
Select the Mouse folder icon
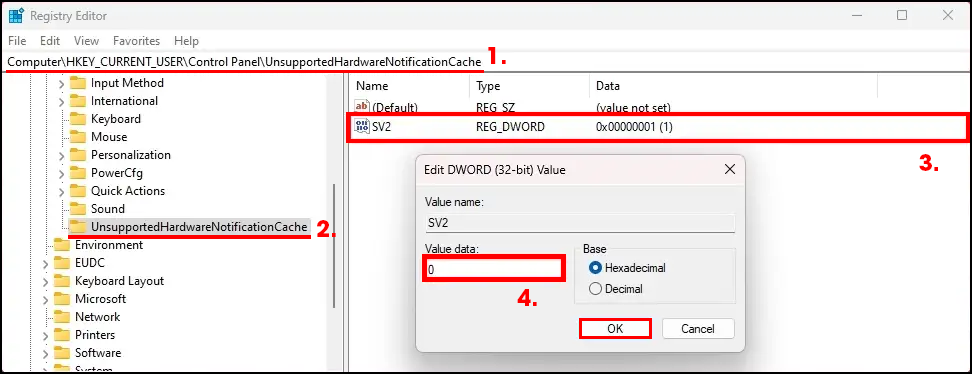77,137
